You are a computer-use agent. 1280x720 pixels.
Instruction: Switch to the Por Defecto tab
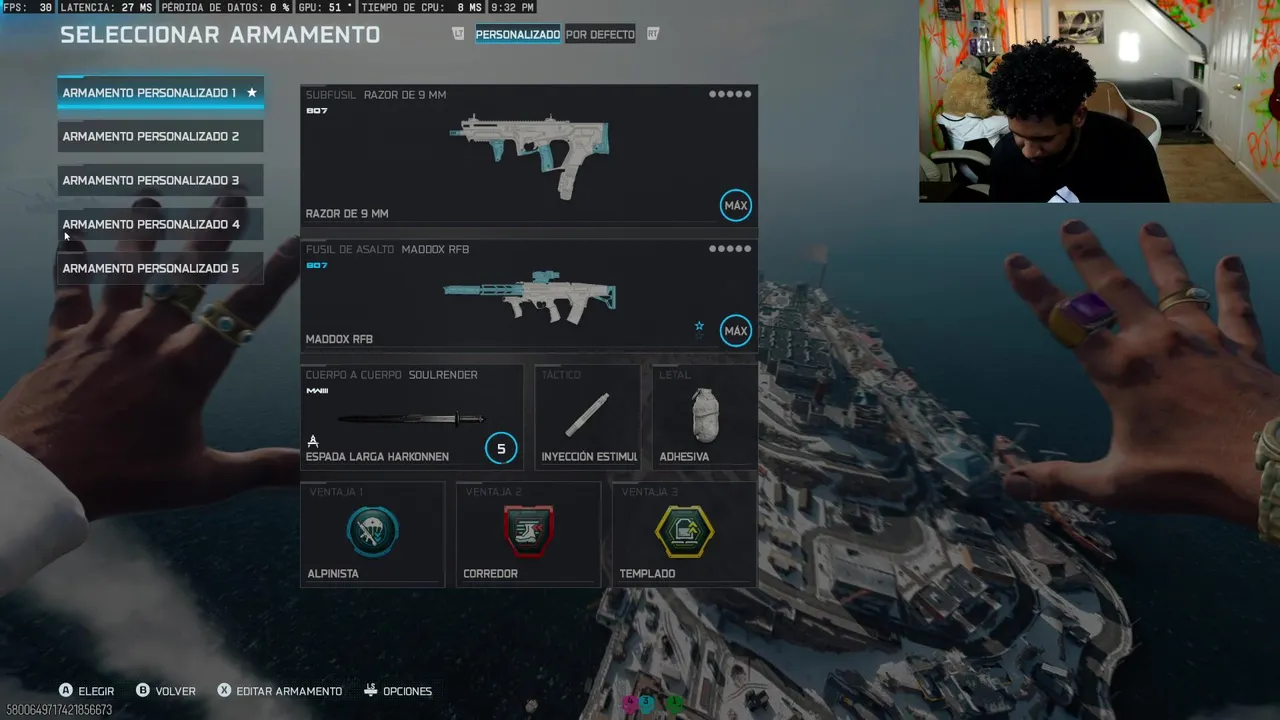point(600,34)
